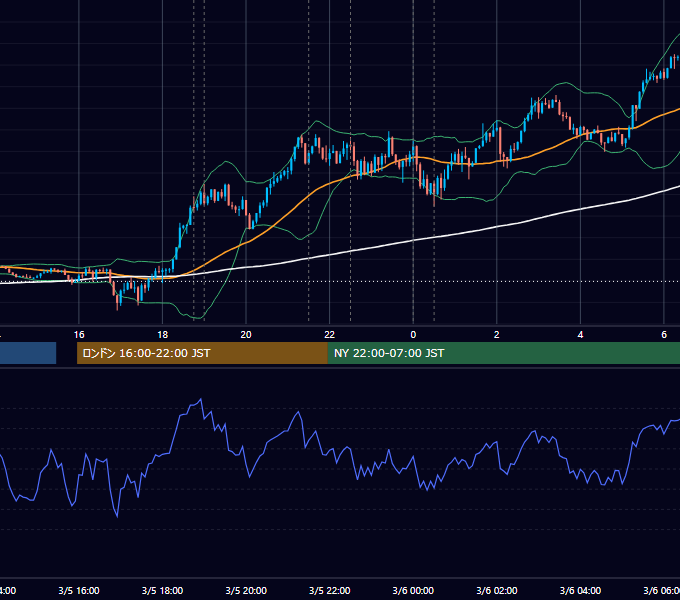680x600 pixels.
Task: Click the 0 hour label on price chart
Action: pyautogui.click(x=413, y=335)
